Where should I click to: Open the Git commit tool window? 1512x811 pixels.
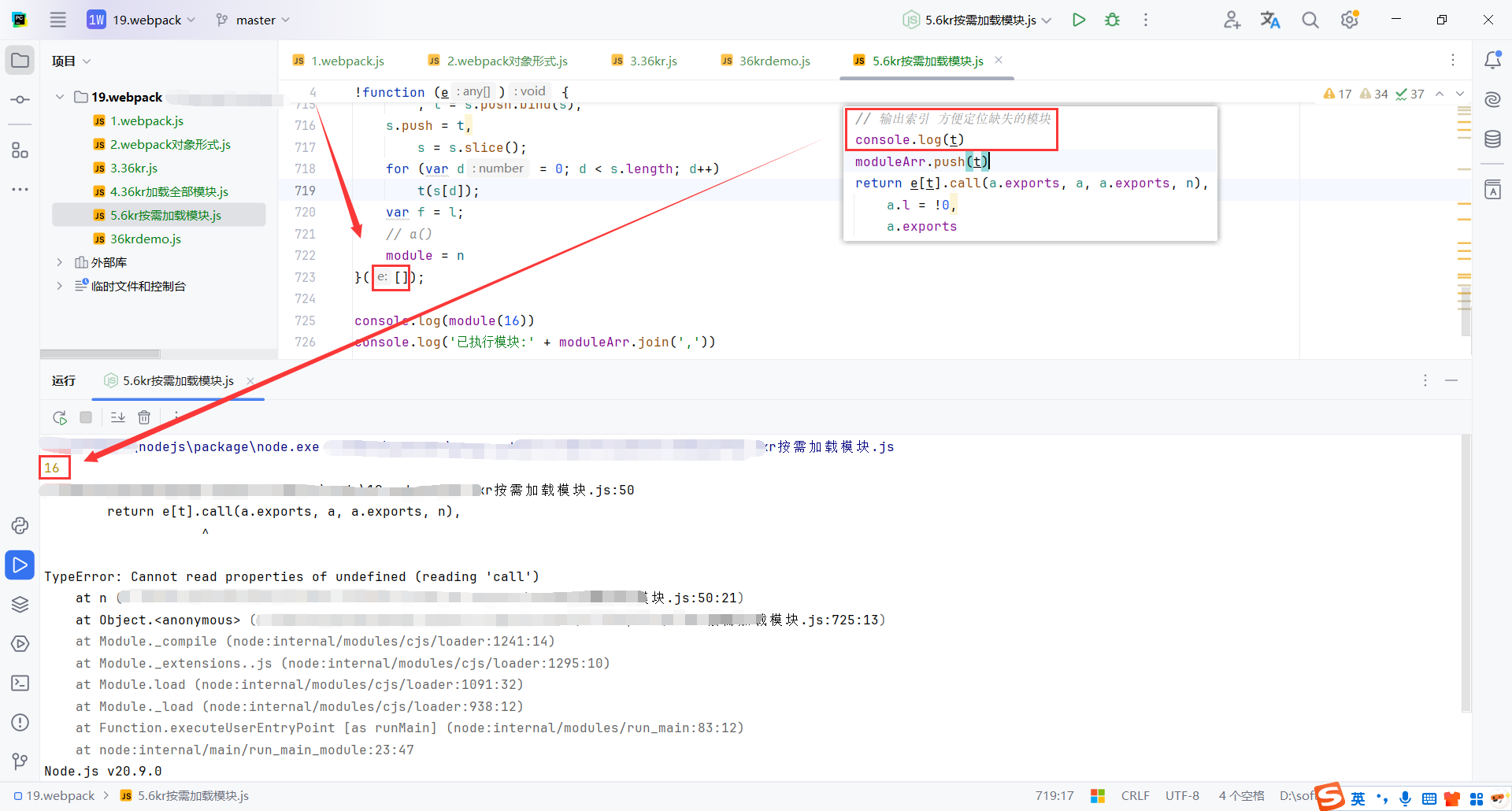pyautogui.click(x=20, y=99)
